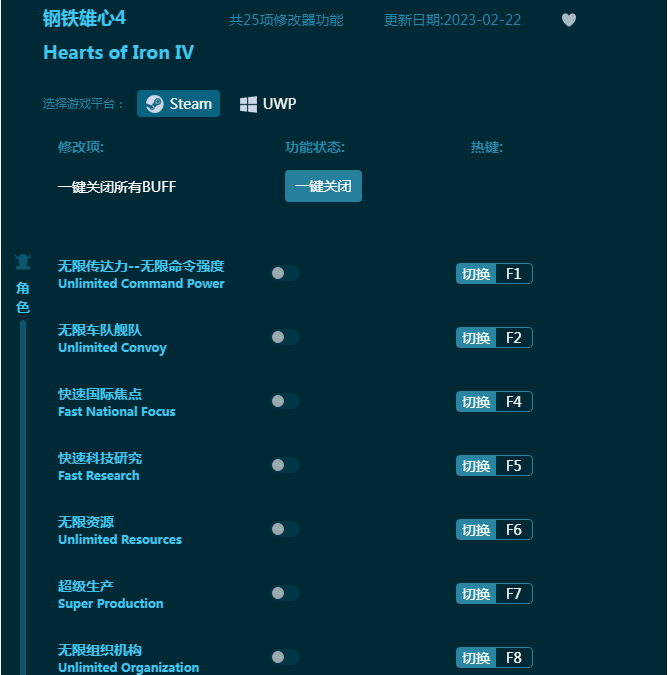This screenshot has width=668, height=675.
Task: Click 选择游戏平台 label
Action: tap(83, 104)
